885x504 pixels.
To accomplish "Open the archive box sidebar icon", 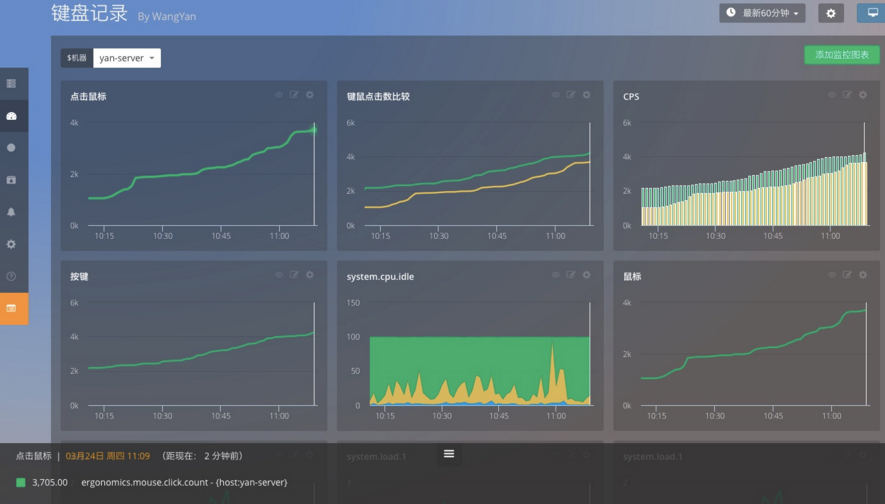I will click(11, 180).
